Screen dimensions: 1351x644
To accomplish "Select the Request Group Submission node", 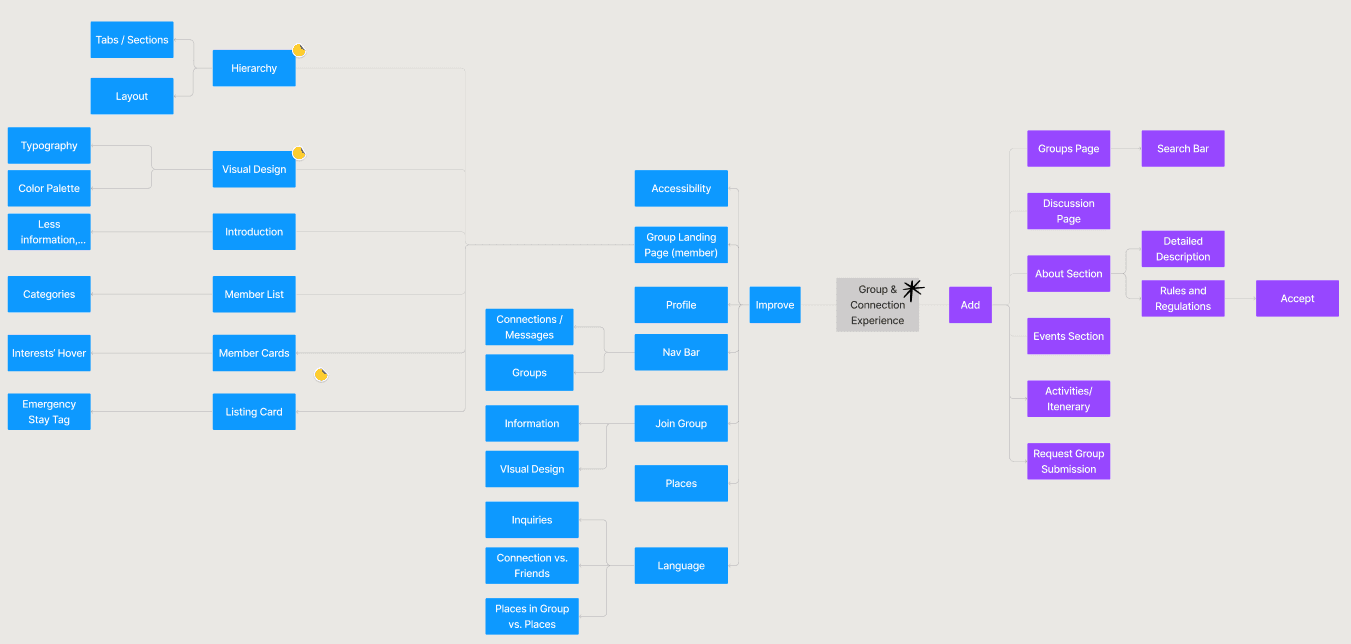I will tap(1068, 461).
